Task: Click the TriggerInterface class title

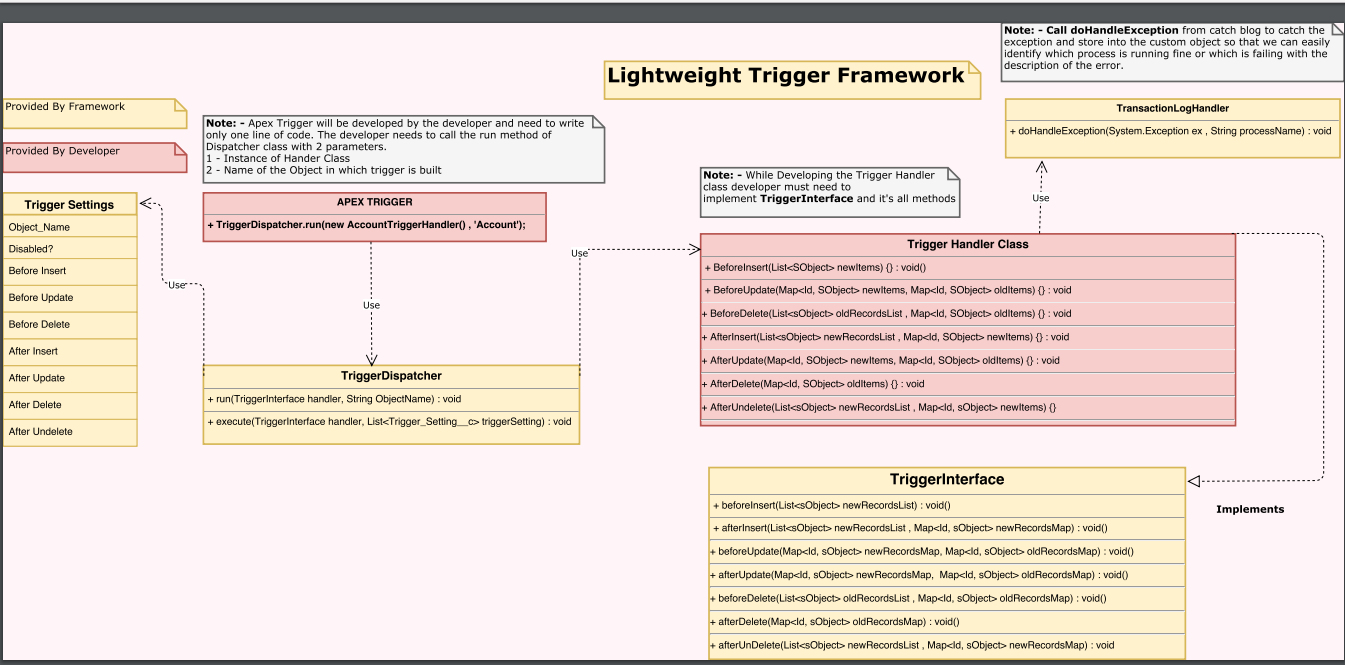Action: tap(946, 479)
